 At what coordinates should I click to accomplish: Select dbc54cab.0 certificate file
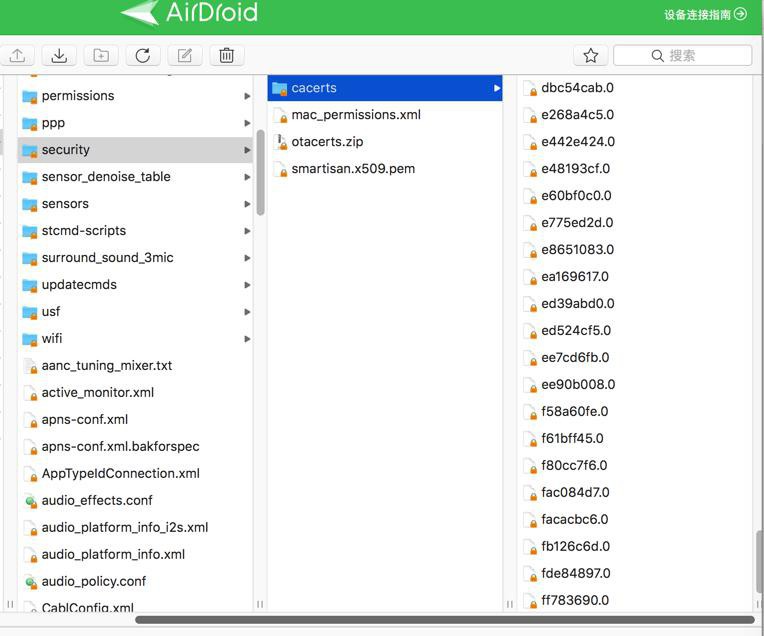click(635, 88)
